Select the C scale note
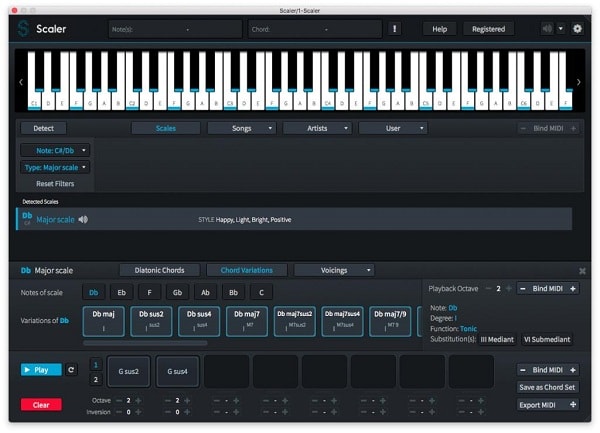The width and height of the screenshot is (600, 433). point(261,293)
